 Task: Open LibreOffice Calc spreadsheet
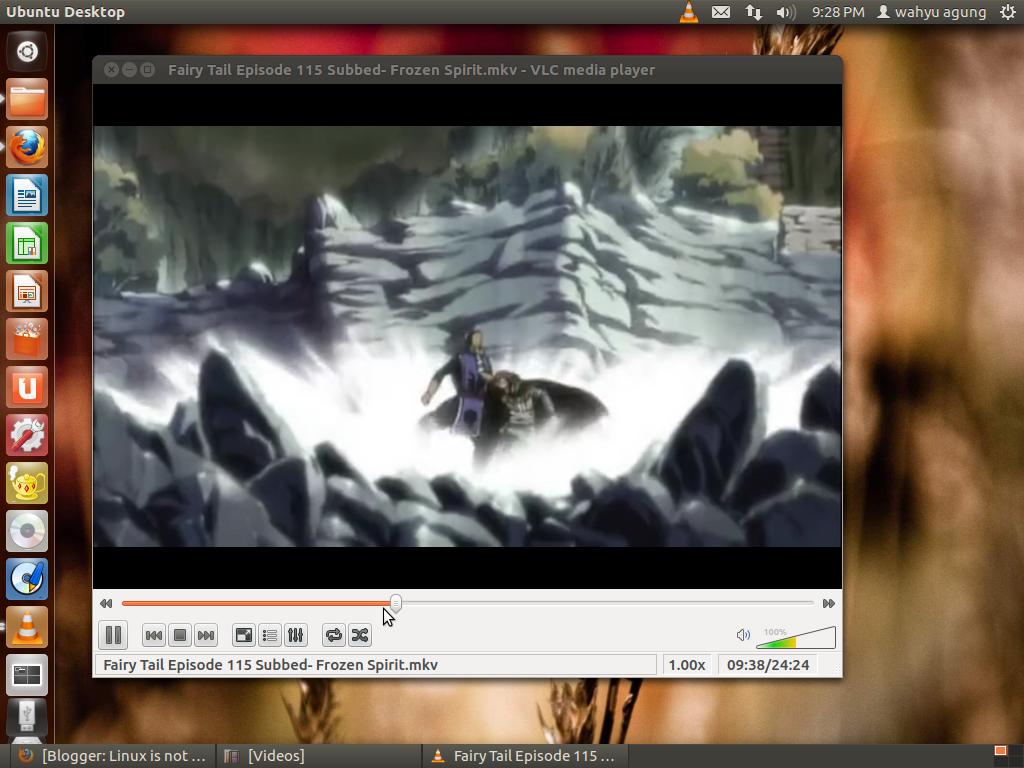tap(27, 243)
